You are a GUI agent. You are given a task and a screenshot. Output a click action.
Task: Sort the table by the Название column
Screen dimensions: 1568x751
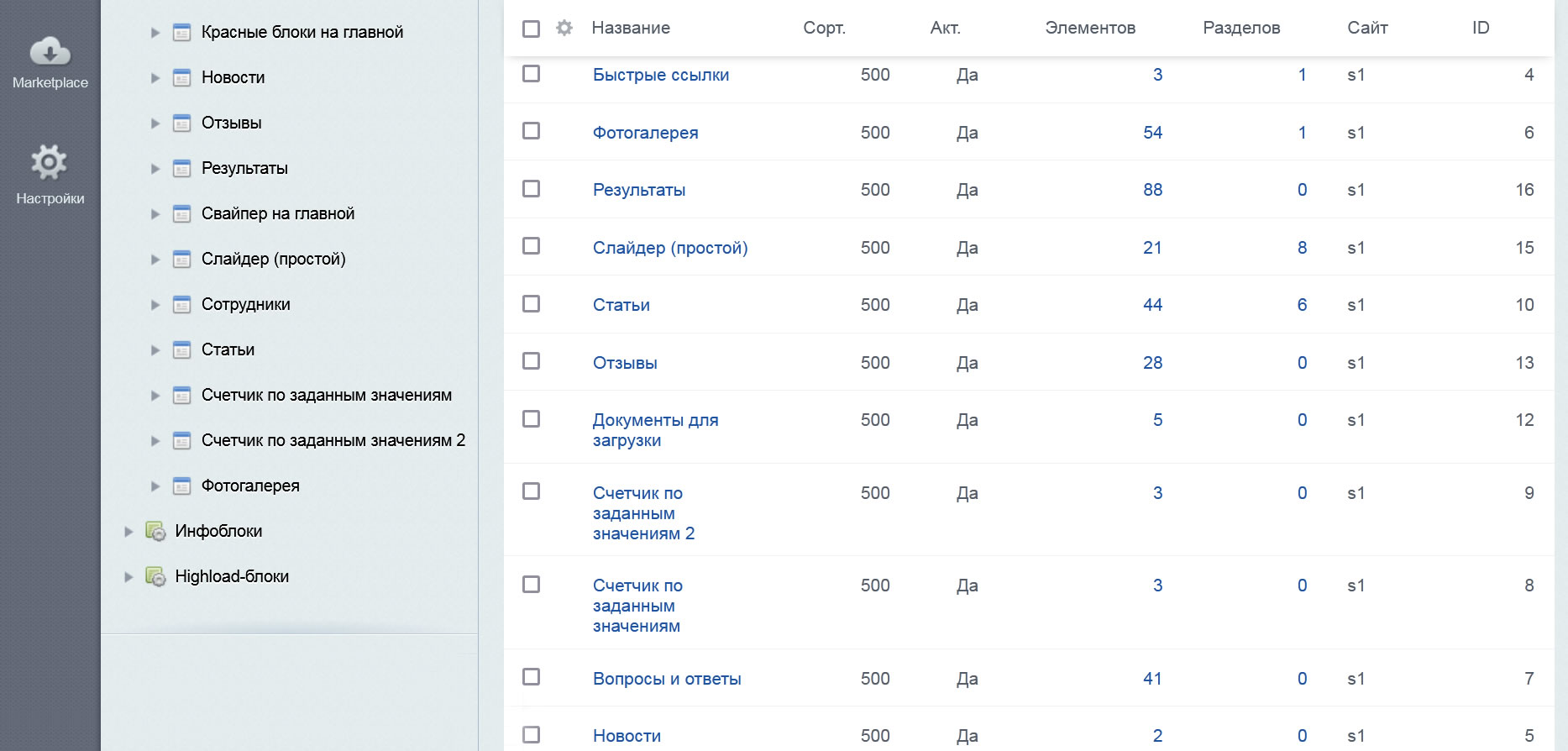(631, 28)
